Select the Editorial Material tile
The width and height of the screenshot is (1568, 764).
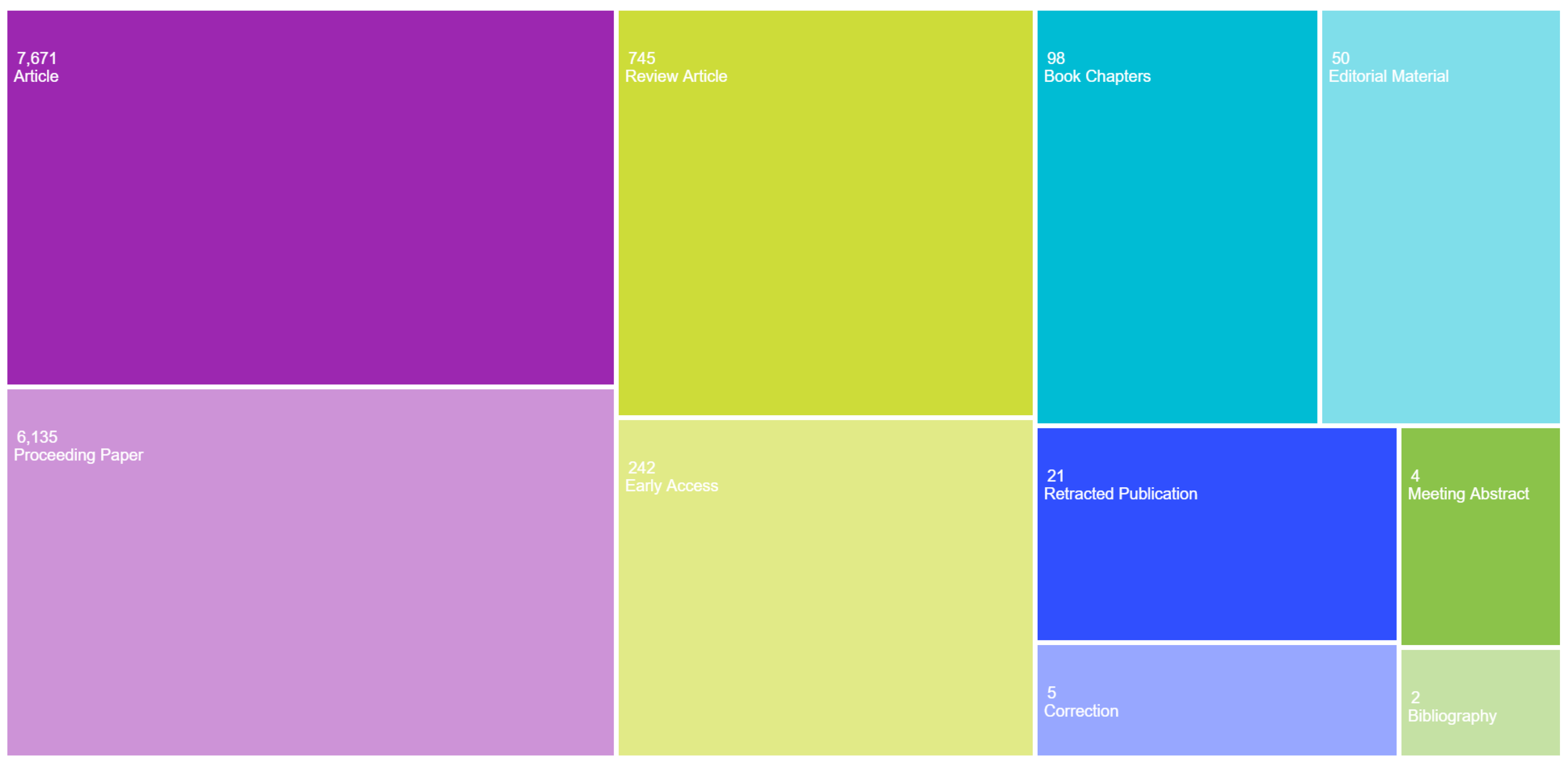1440,244
